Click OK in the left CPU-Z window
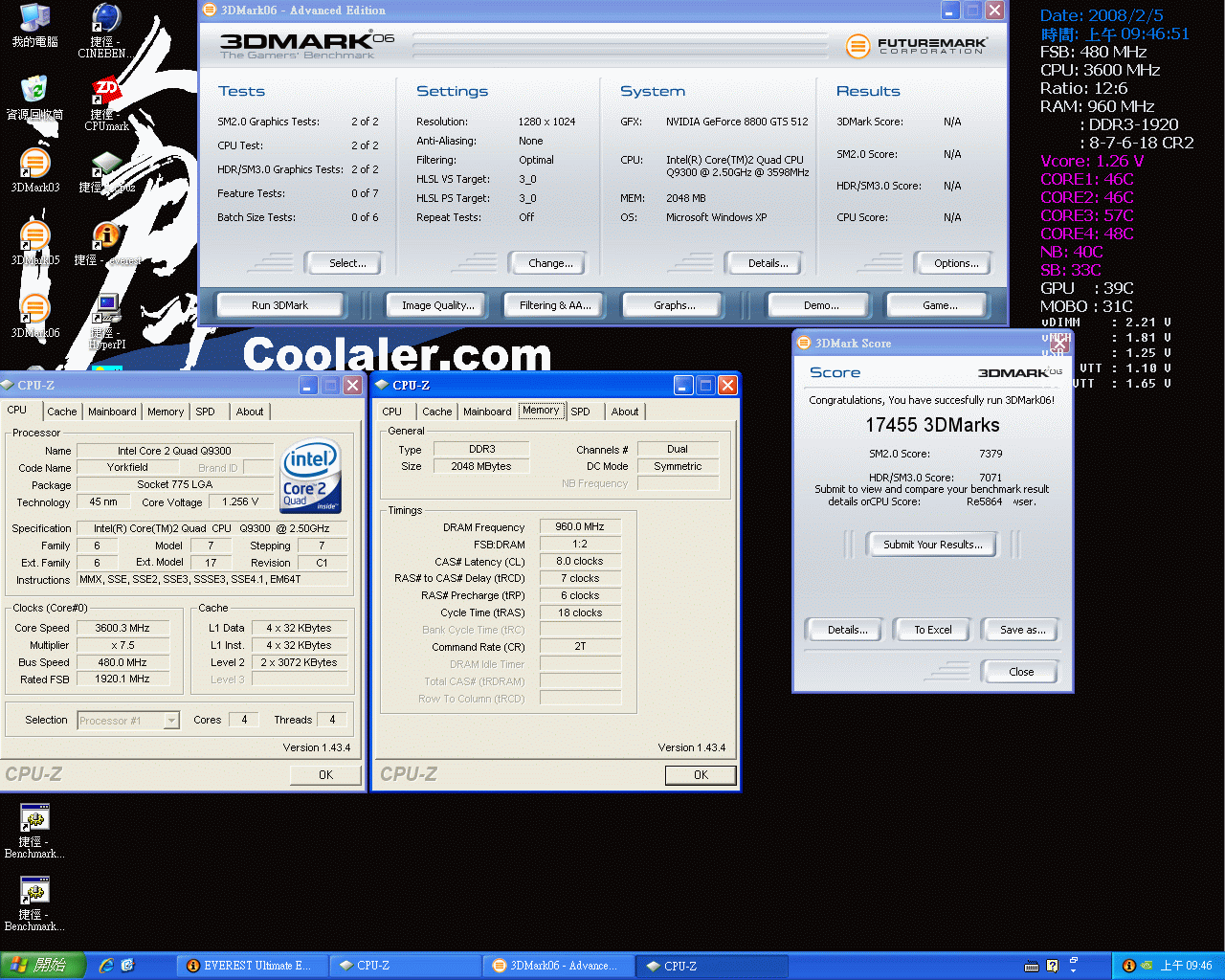 (x=325, y=775)
